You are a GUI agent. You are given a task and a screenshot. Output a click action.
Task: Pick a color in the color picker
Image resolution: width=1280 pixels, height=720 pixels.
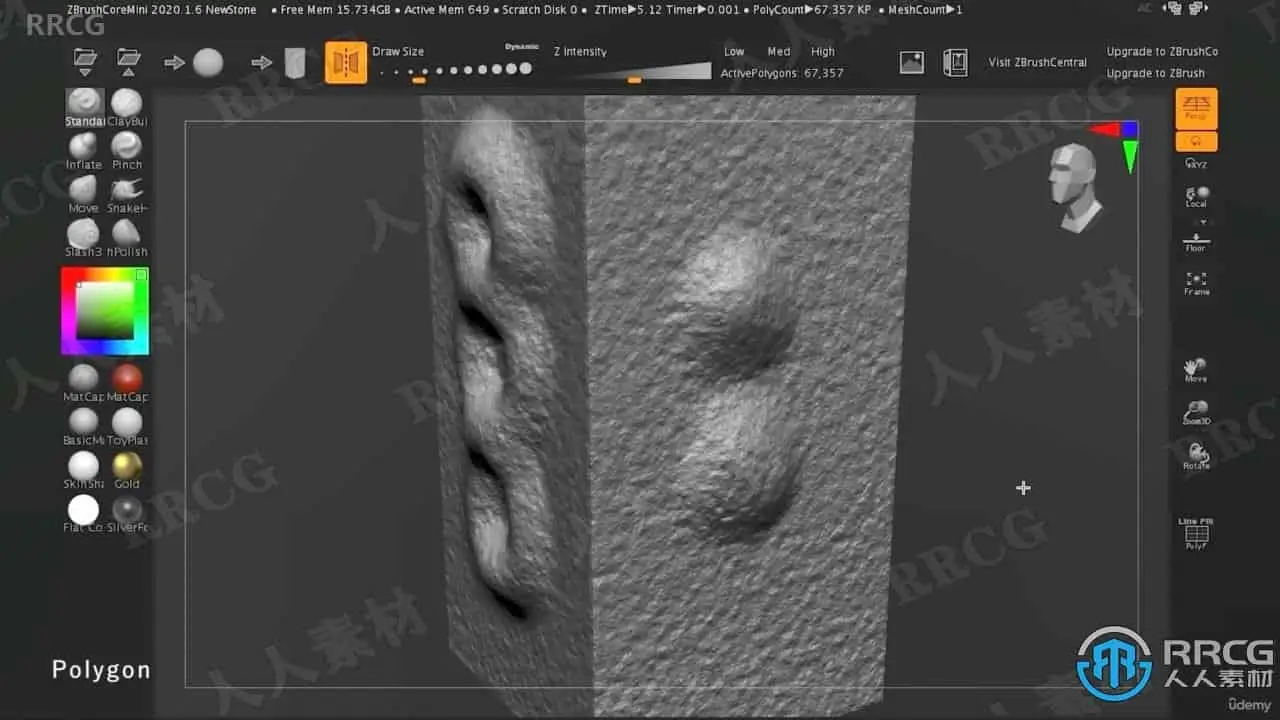[105, 311]
